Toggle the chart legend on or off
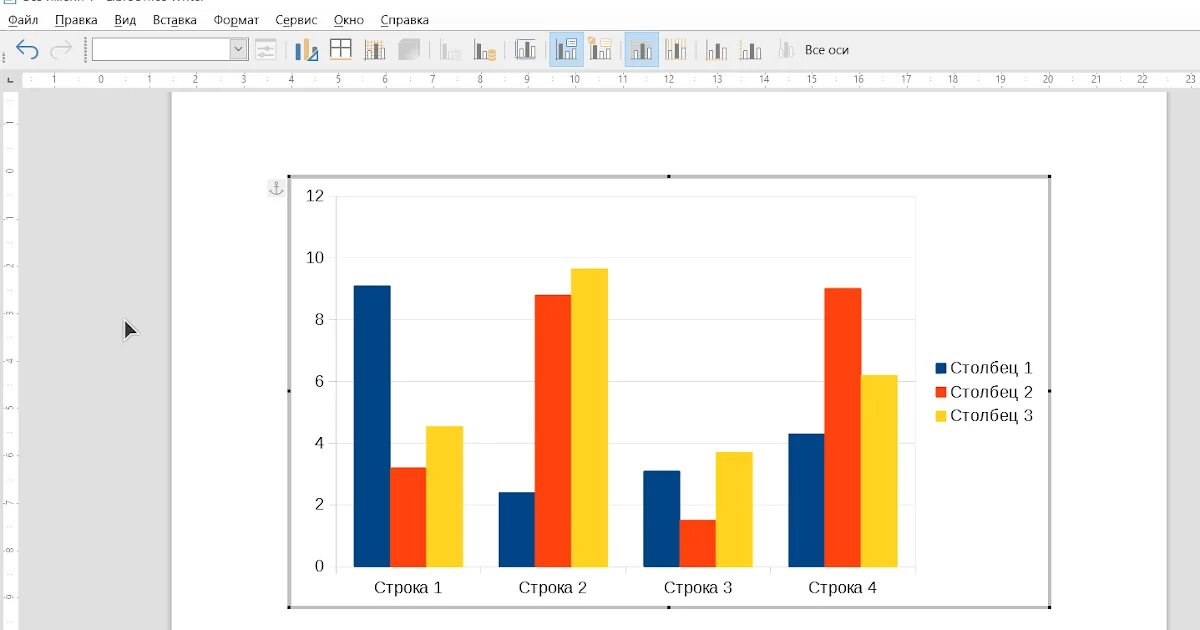Screen dimensions: 1200x630 coord(565,47)
